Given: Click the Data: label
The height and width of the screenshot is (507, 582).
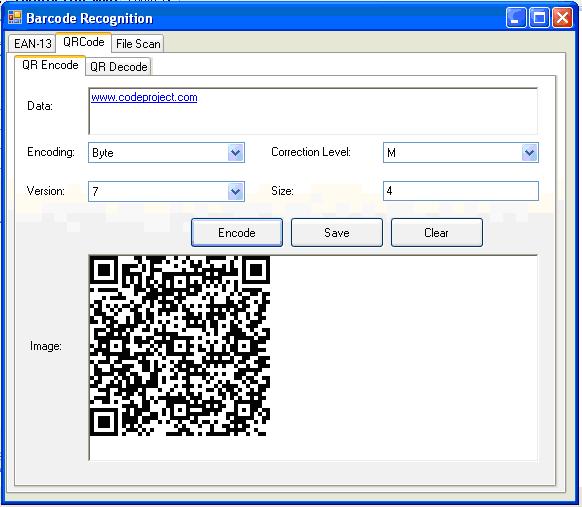Looking at the screenshot, I should pos(40,106).
